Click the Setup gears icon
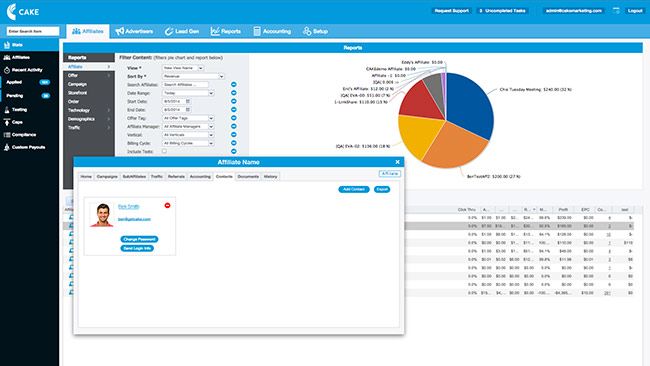 (307, 31)
